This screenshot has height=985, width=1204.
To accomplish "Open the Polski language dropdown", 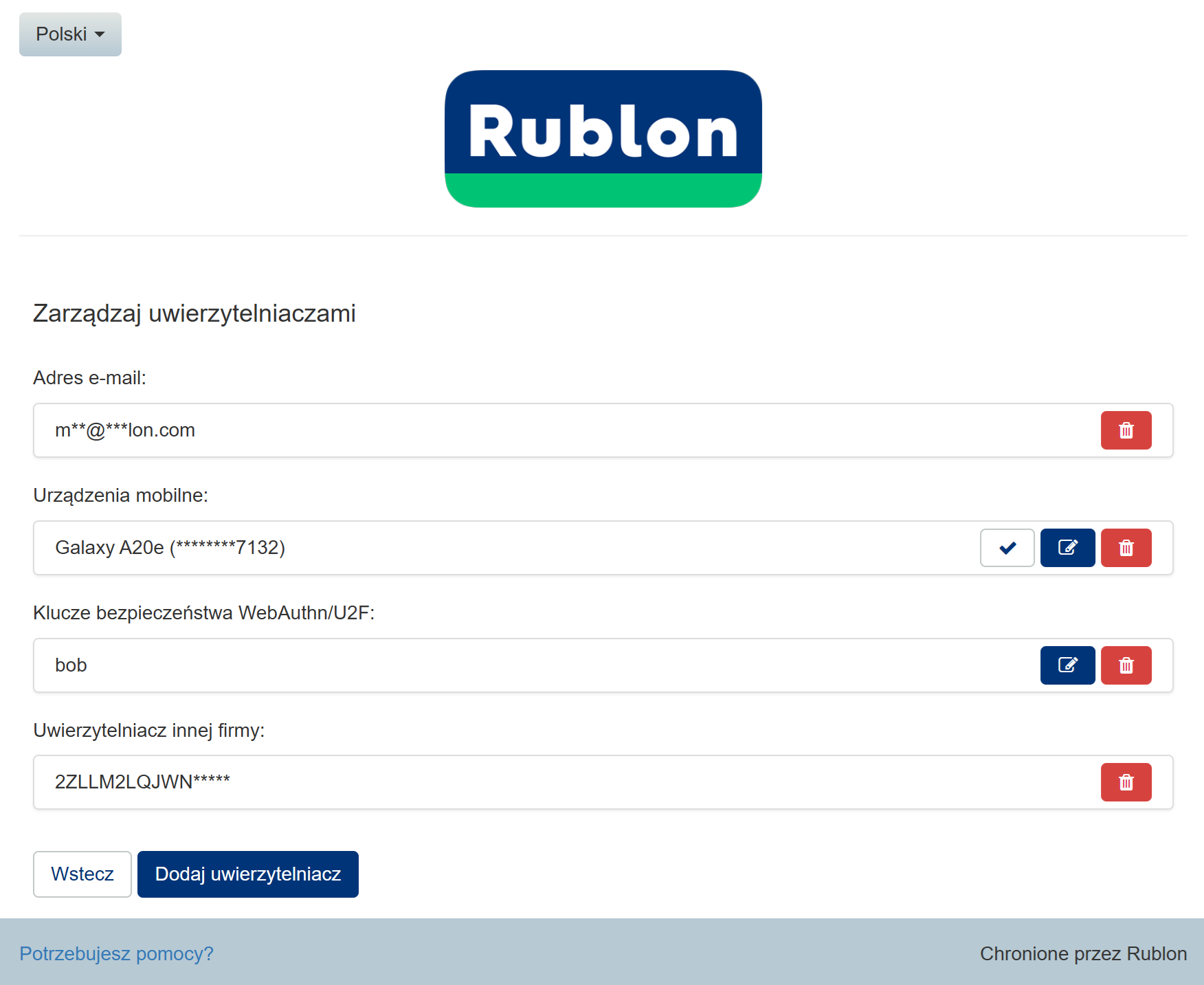I will (70, 34).
